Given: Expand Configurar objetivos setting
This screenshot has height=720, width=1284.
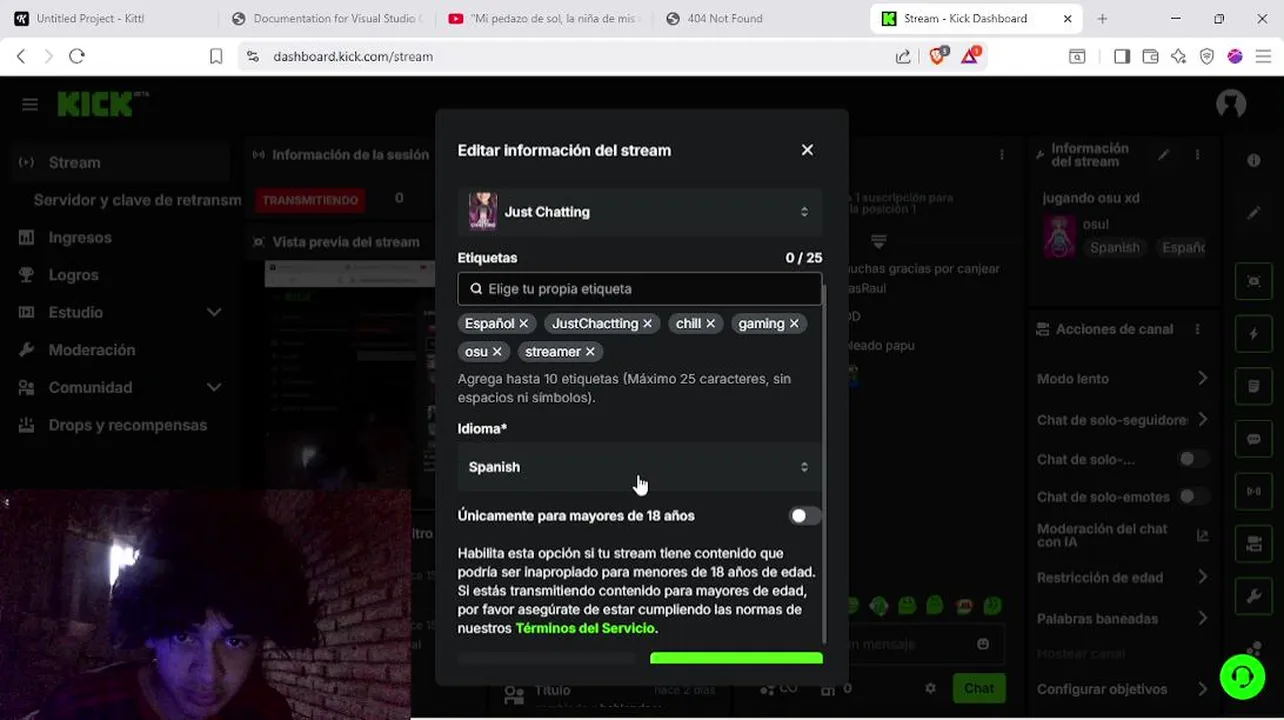Looking at the screenshot, I should point(1122,689).
